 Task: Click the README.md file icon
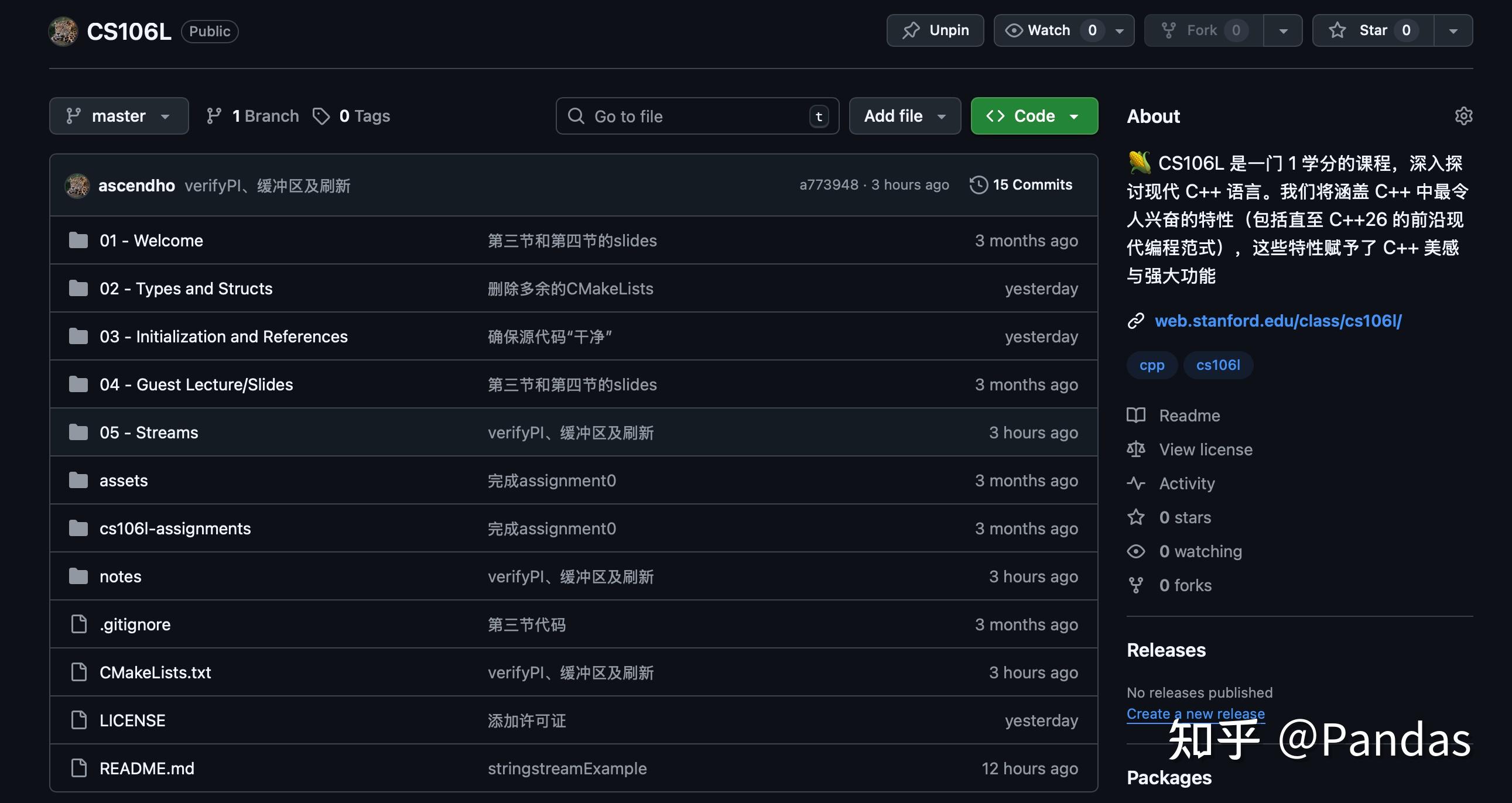pos(78,768)
